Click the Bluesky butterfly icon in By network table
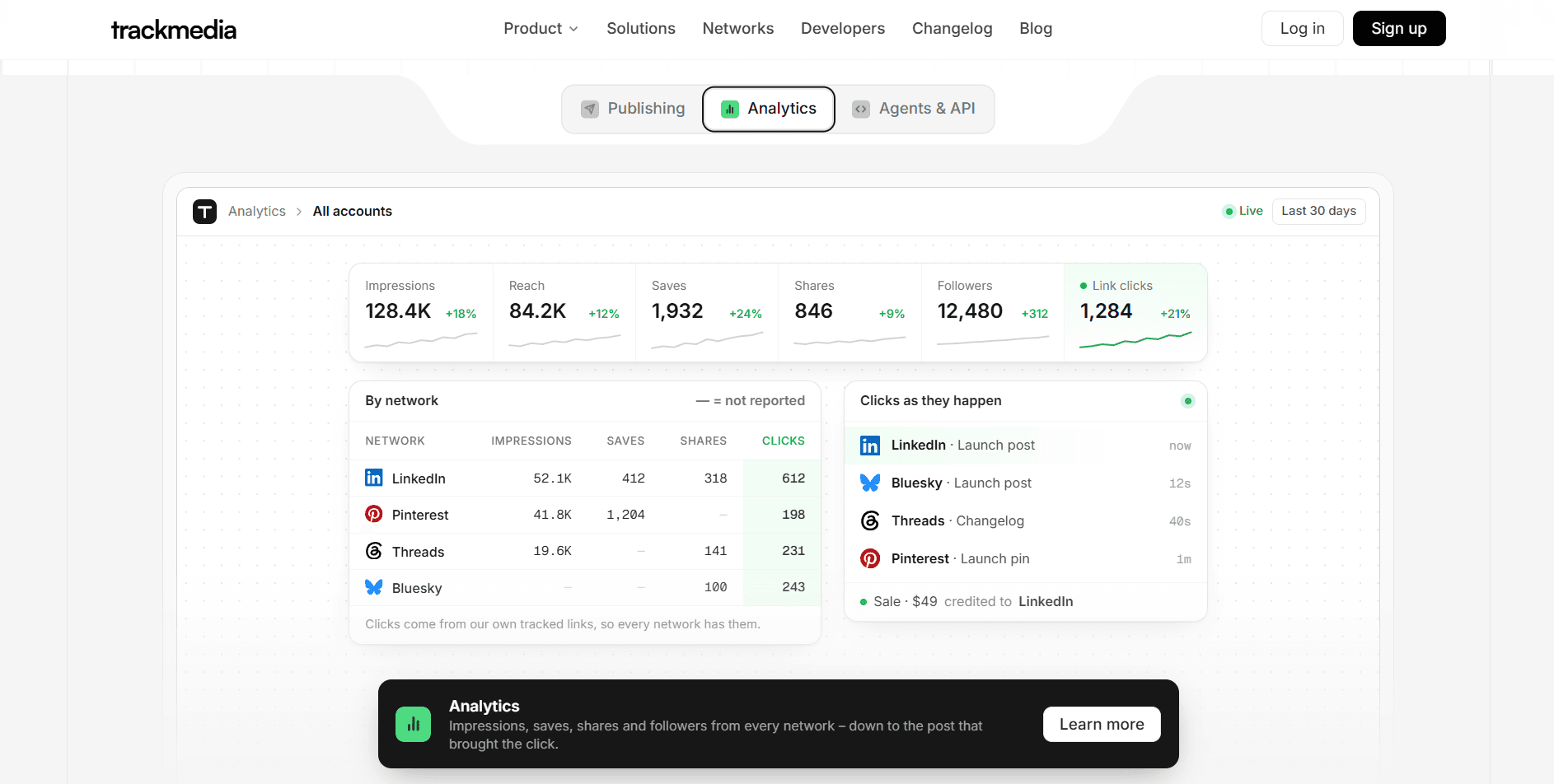 374,587
